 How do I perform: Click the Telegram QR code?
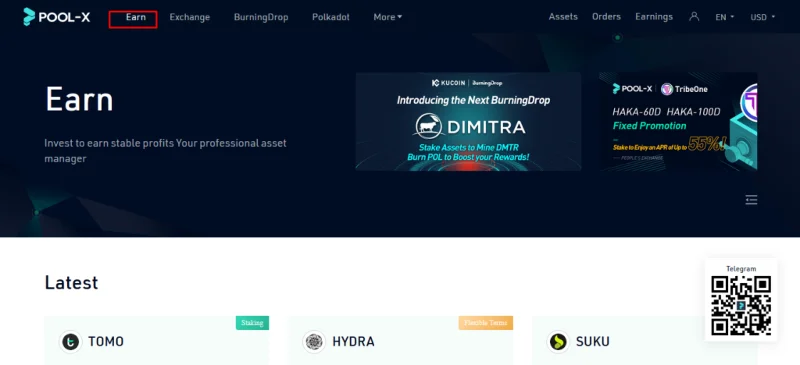click(741, 305)
